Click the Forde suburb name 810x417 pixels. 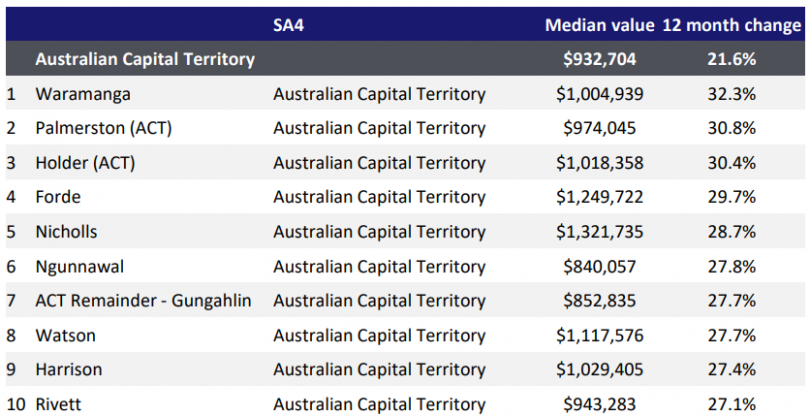click(x=58, y=197)
